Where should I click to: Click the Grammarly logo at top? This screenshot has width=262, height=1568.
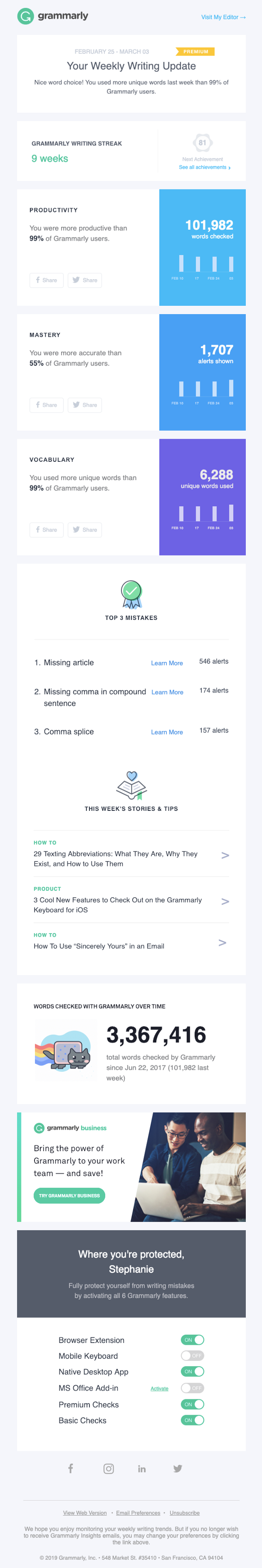tap(52, 17)
